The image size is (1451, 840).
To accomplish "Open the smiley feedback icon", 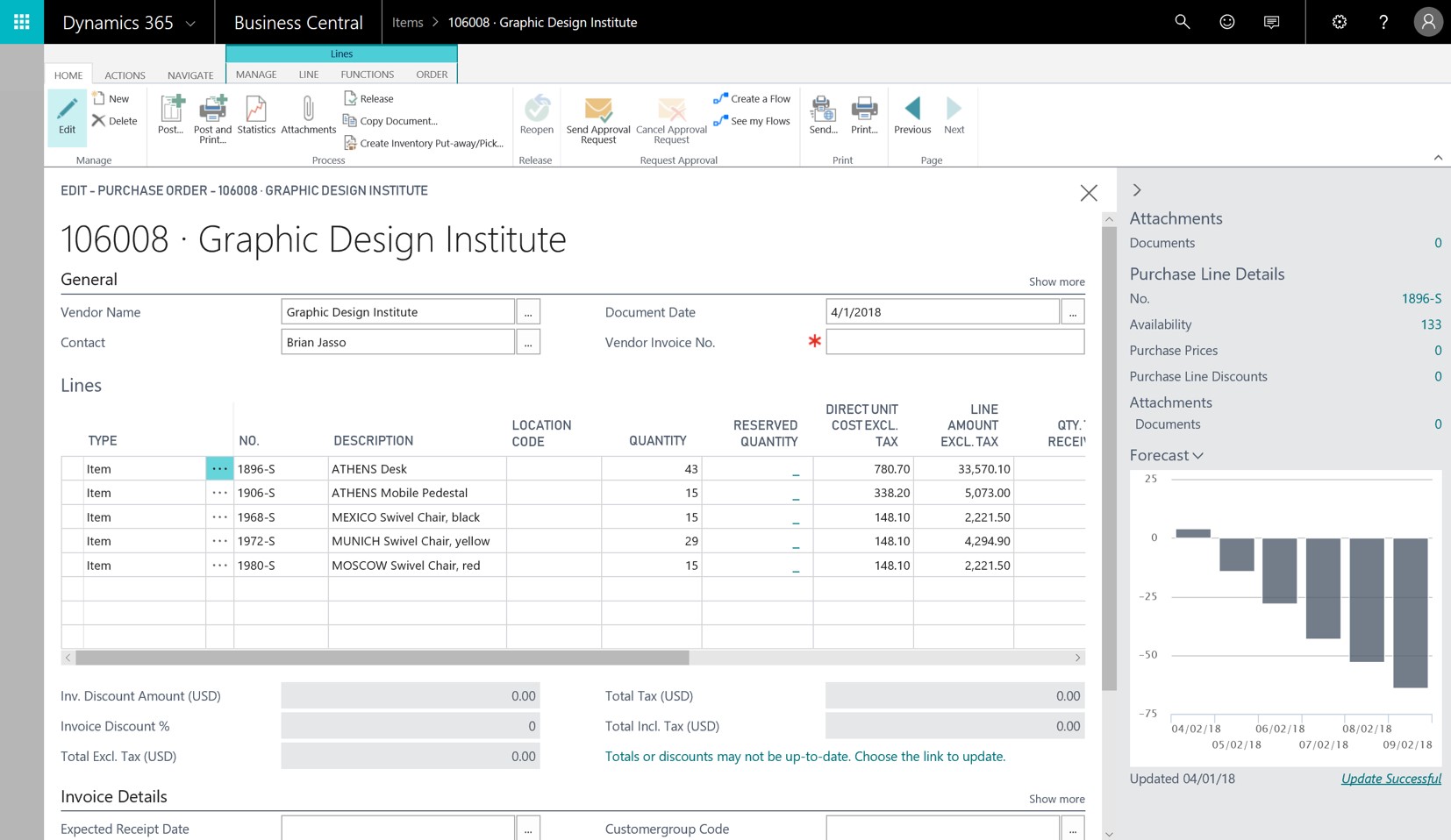I will [1226, 22].
